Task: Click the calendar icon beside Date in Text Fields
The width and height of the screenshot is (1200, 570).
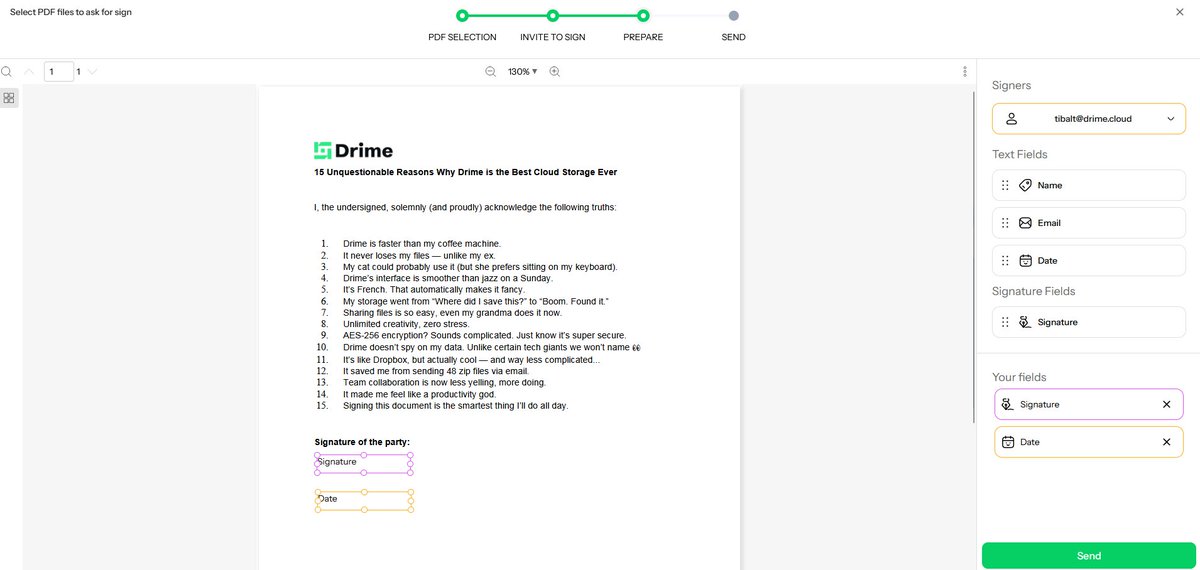Action: [1025, 260]
